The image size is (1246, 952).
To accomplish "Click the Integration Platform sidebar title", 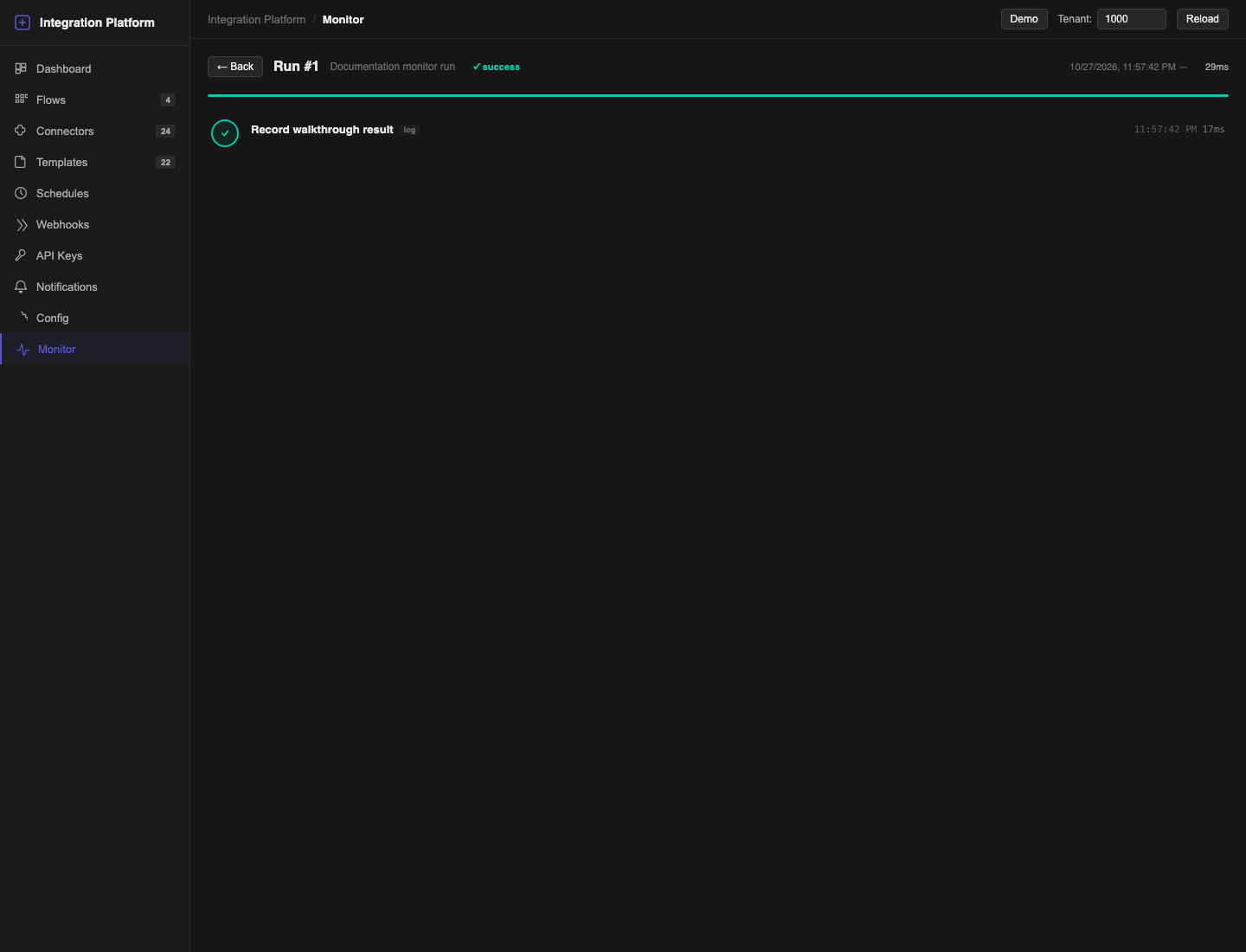I will (97, 23).
